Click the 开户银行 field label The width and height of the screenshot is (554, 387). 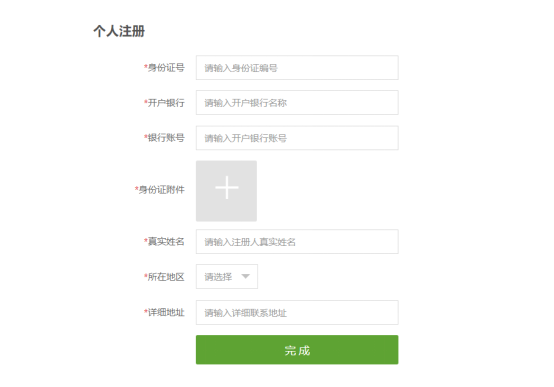[x=166, y=103]
